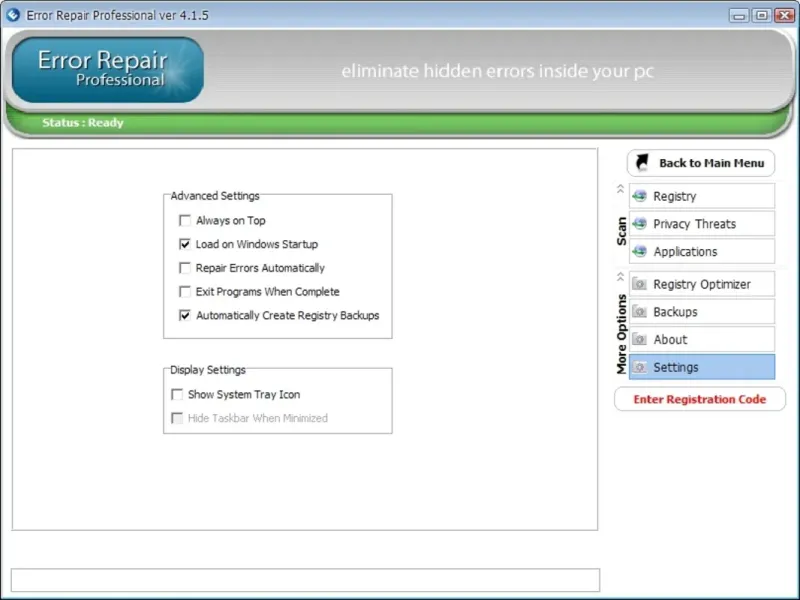Click the Advanced Settings group label
Viewport: 800px width, 600px height.
pos(215,196)
